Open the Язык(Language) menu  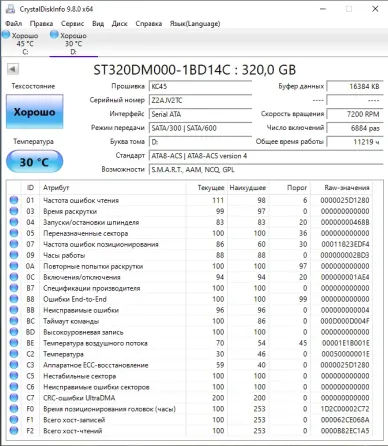(x=195, y=24)
